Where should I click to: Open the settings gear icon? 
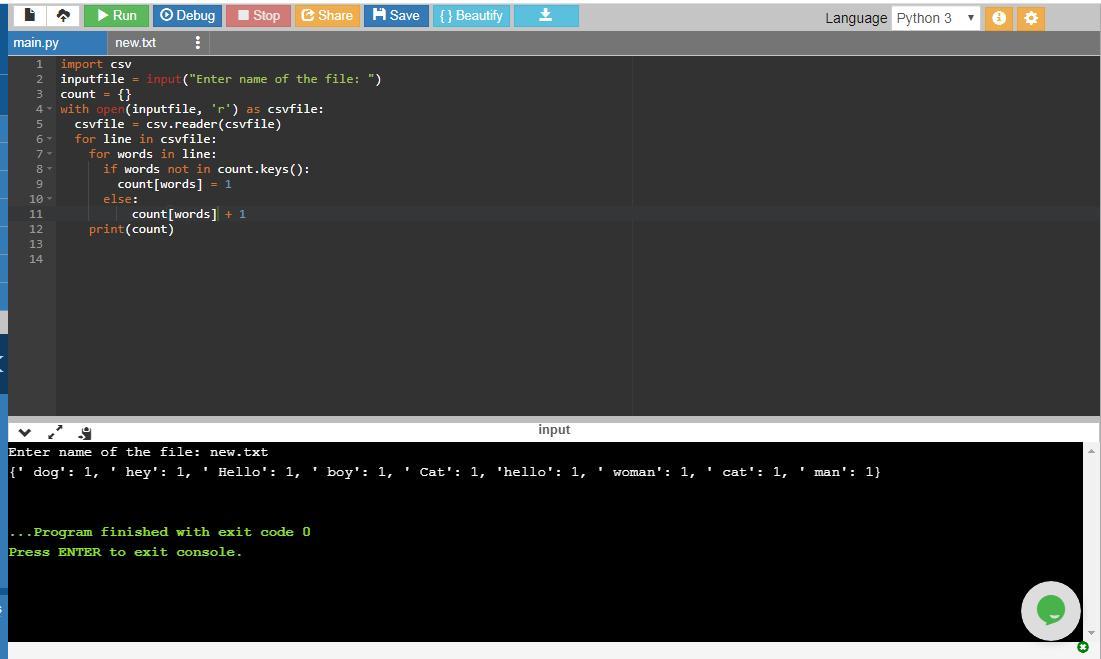(1031, 18)
